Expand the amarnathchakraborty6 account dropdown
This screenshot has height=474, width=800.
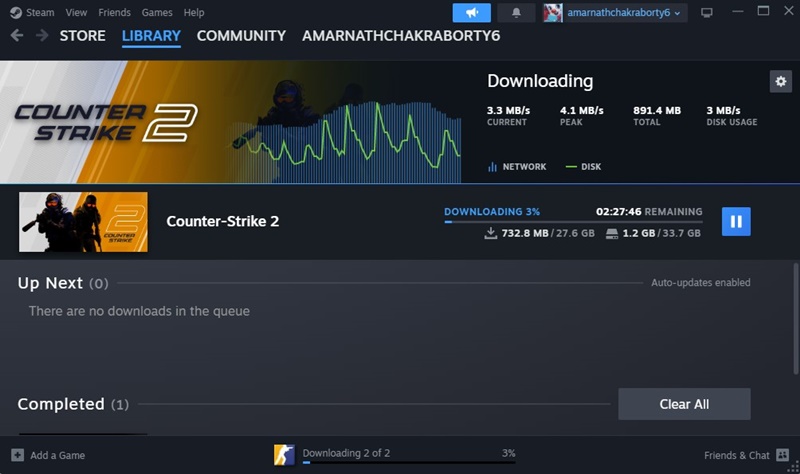click(x=623, y=13)
